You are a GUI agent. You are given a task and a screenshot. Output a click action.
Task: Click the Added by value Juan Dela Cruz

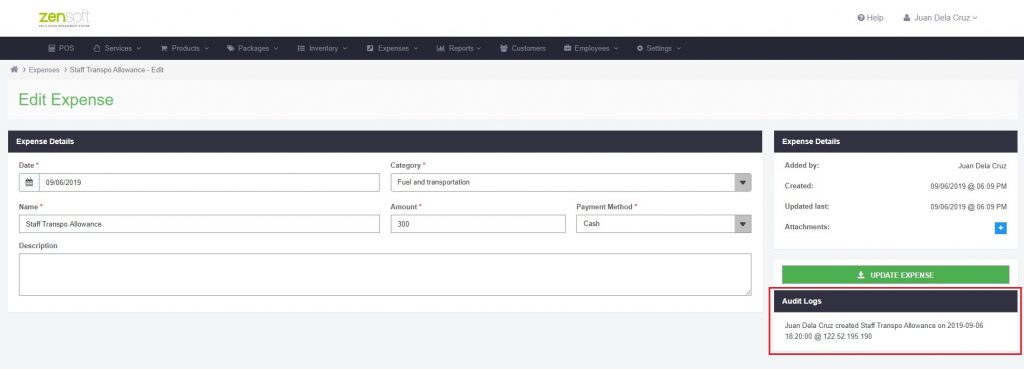click(982, 166)
